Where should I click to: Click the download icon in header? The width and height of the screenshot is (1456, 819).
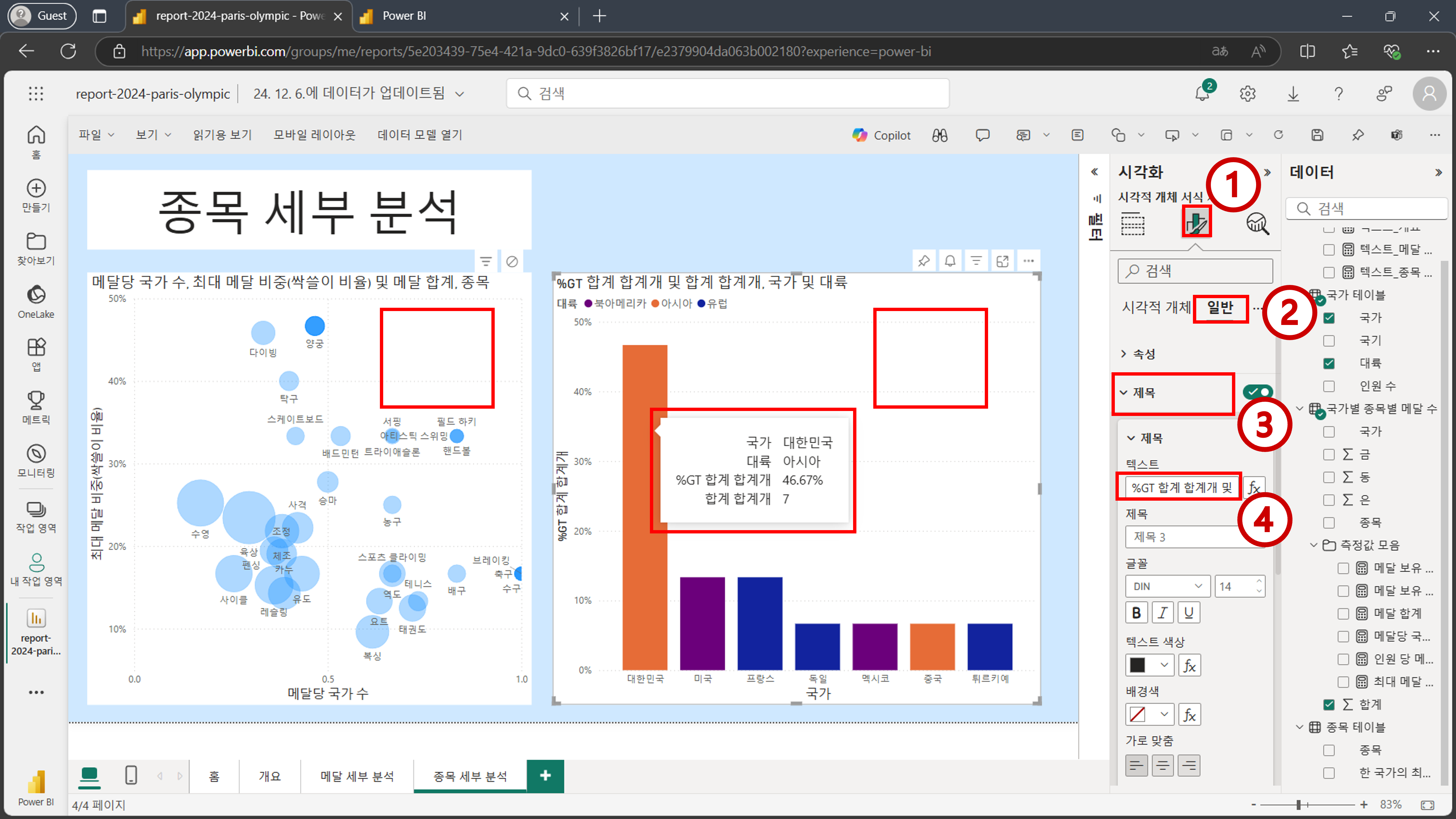(x=1293, y=93)
